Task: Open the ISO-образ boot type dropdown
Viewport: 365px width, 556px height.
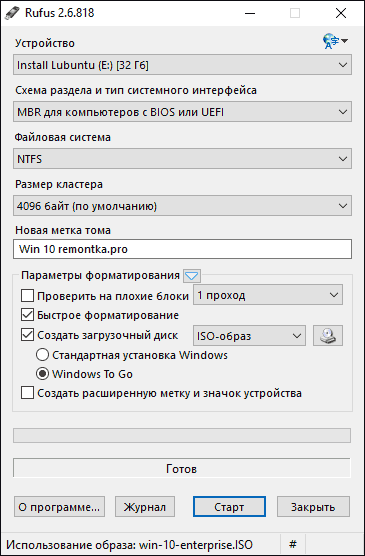Action: [x=249, y=335]
